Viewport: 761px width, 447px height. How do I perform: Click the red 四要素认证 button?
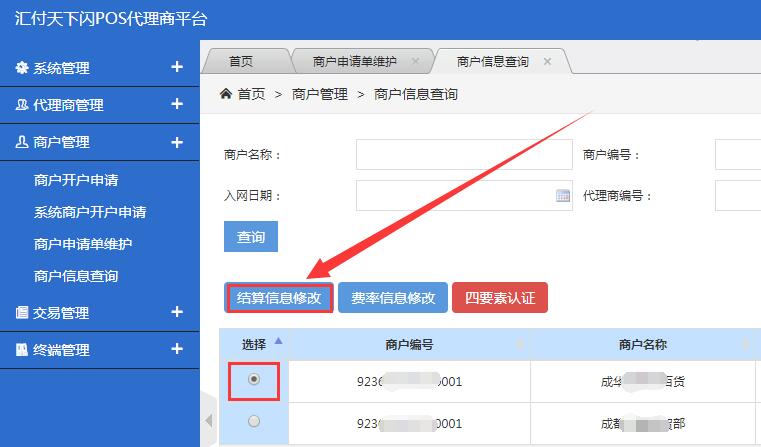(500, 298)
